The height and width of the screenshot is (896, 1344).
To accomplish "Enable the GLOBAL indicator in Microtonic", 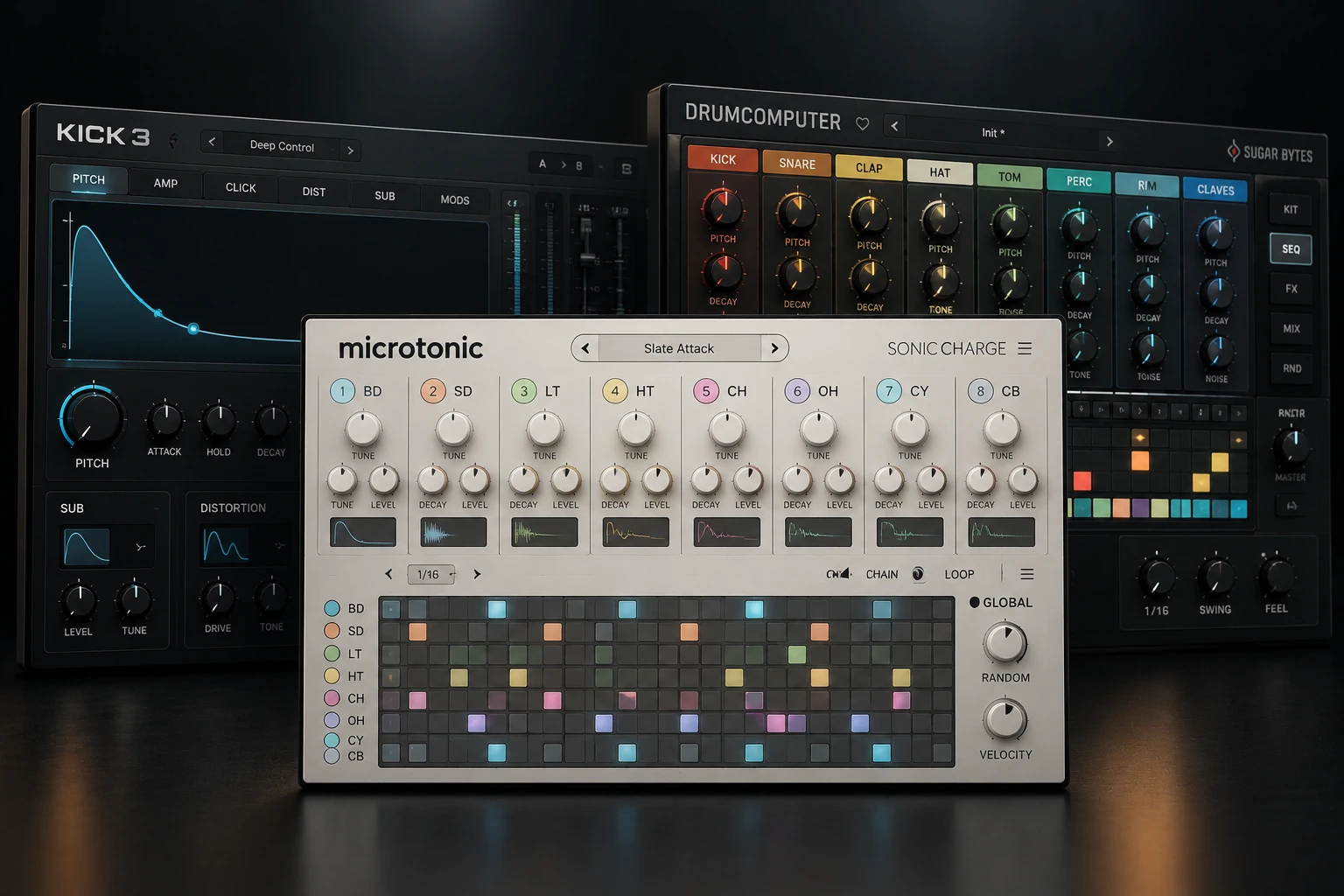I will click(x=974, y=602).
